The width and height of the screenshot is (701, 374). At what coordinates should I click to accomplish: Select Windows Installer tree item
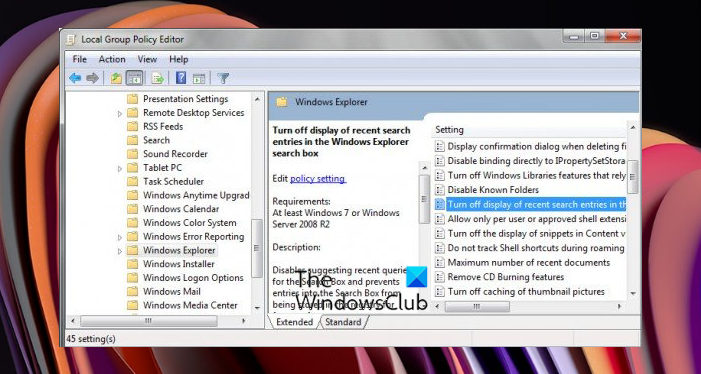point(179,264)
